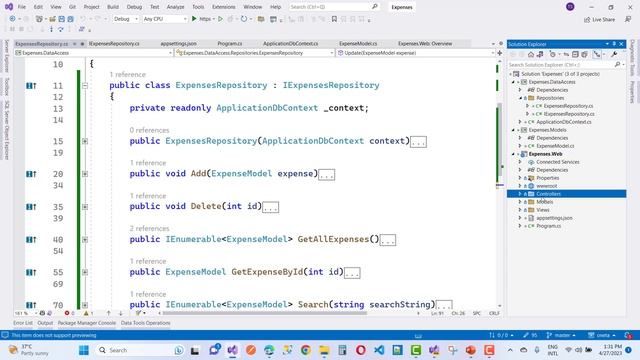Click the Search (Ctrl+Q) box in title bar

tap(334, 7)
